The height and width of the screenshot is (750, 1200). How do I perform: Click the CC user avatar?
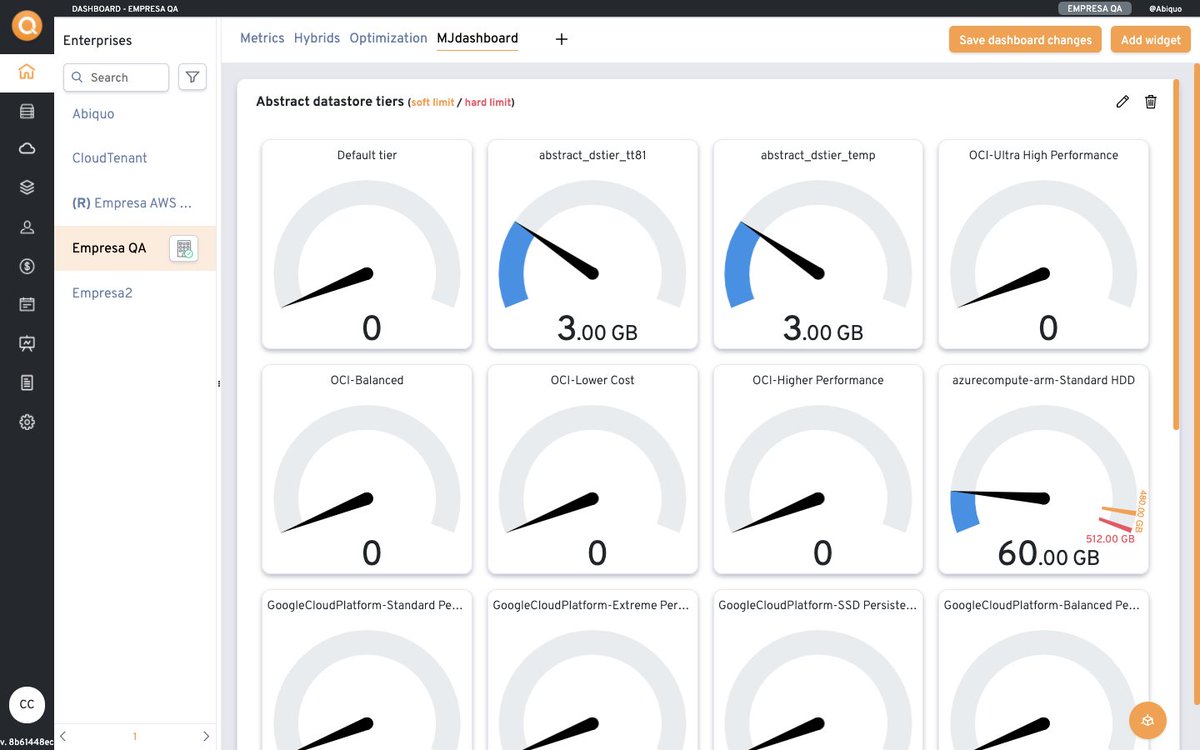pyautogui.click(x=27, y=704)
